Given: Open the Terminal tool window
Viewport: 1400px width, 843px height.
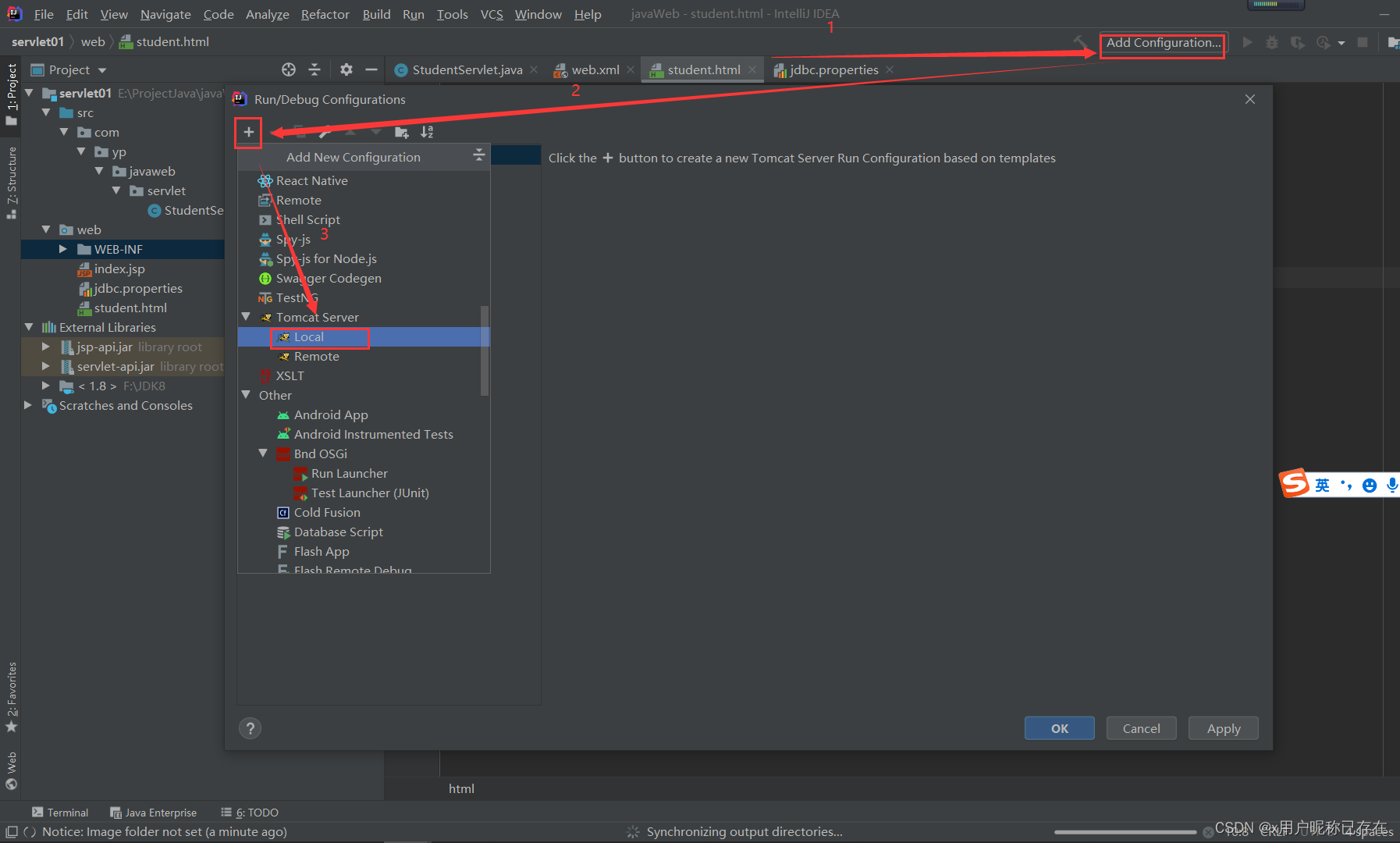Looking at the screenshot, I should point(60,813).
